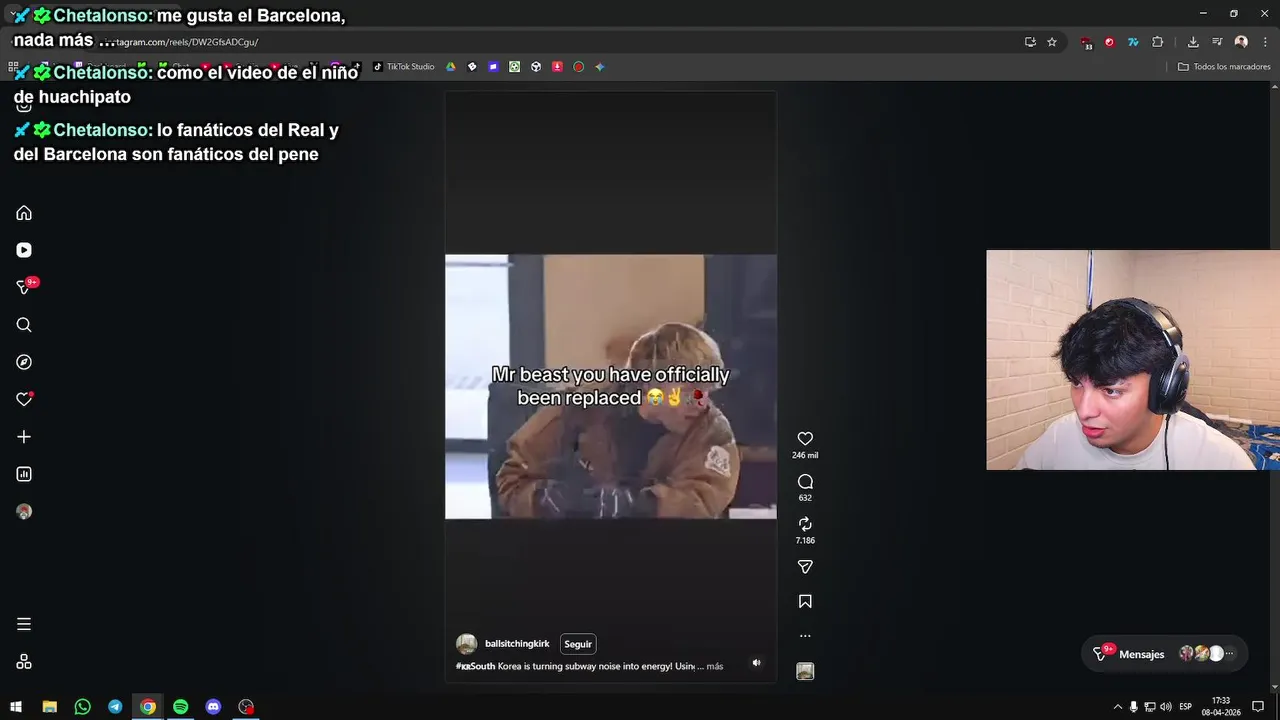The image size is (1280, 720).
Task: Pause the reel by clicking the video
Action: [x=610, y=386]
